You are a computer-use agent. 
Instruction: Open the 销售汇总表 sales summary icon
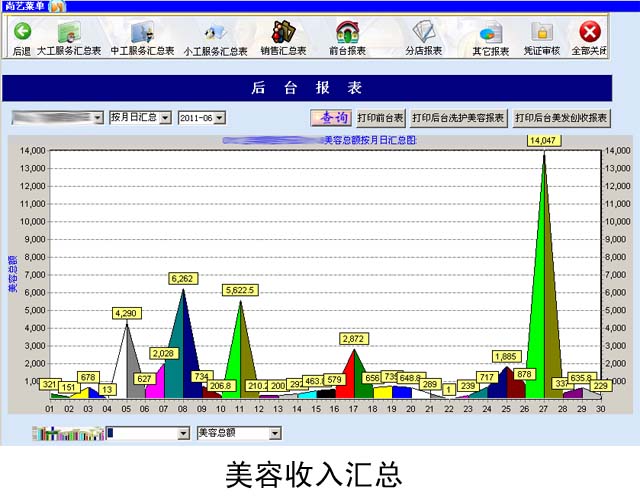[283, 34]
